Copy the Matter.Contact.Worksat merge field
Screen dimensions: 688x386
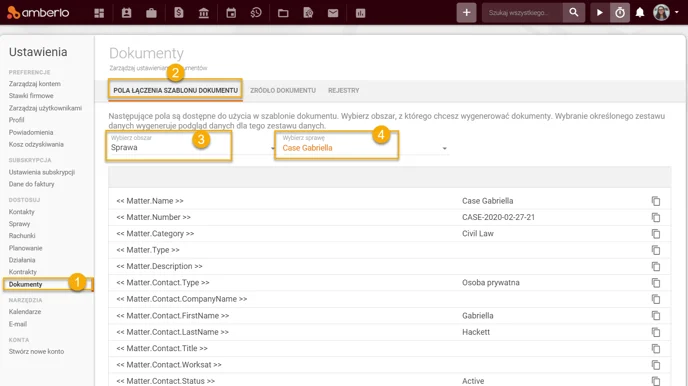click(x=656, y=365)
